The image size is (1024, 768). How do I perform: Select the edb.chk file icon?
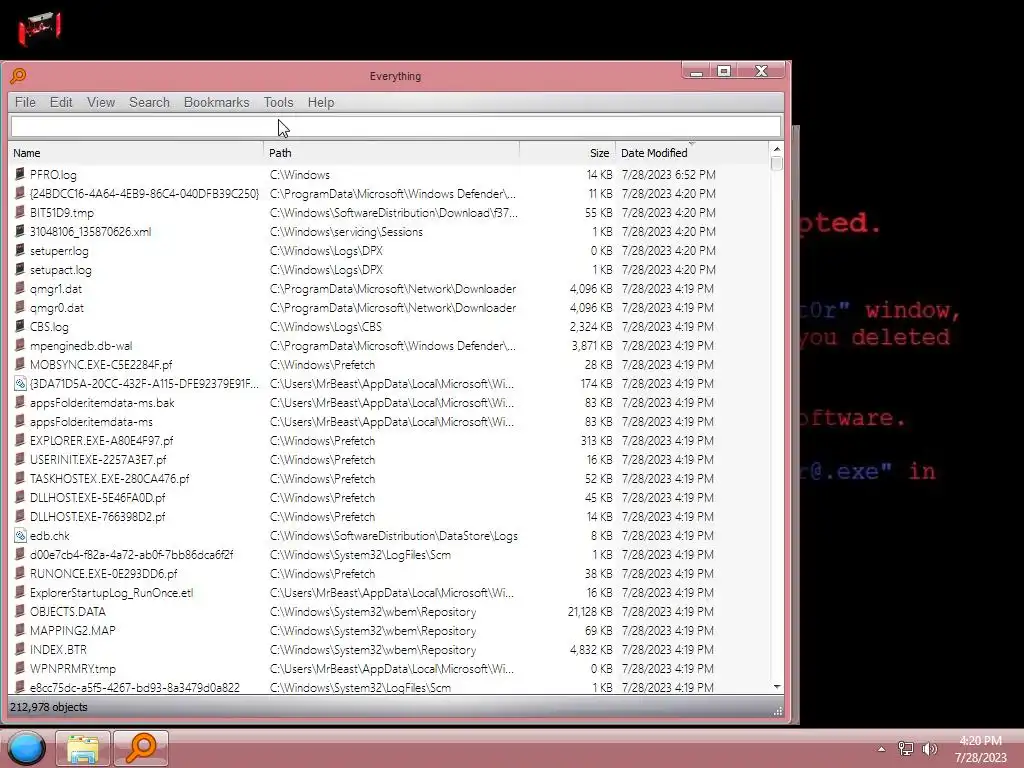(x=20, y=536)
